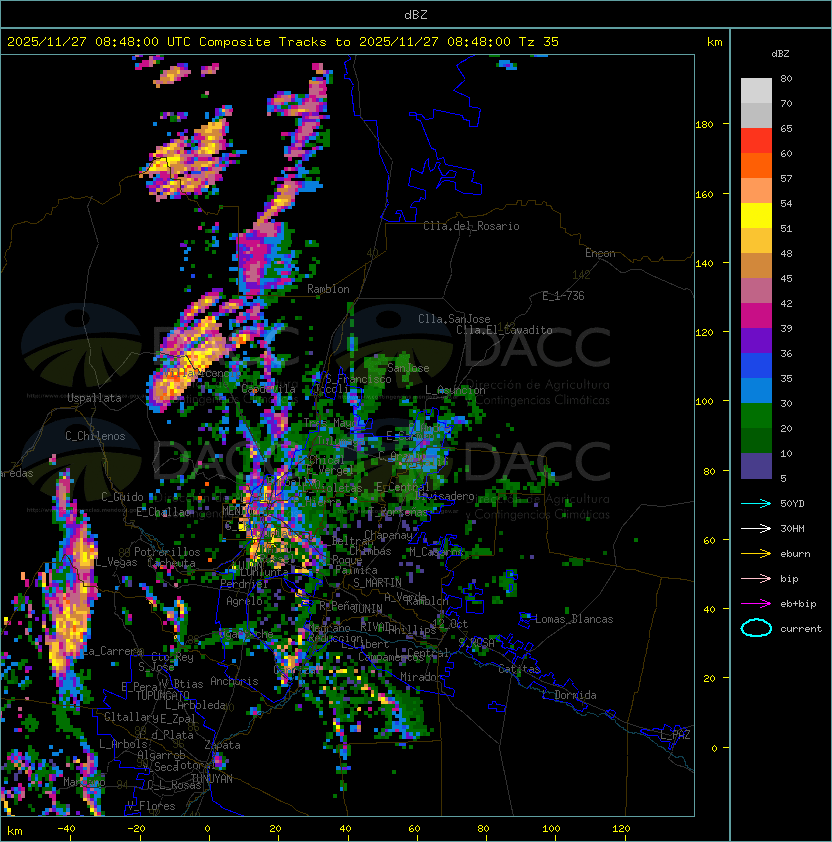This screenshot has width=832, height=842.
Task: Click the L_PAZ map label
Action: click(x=675, y=735)
